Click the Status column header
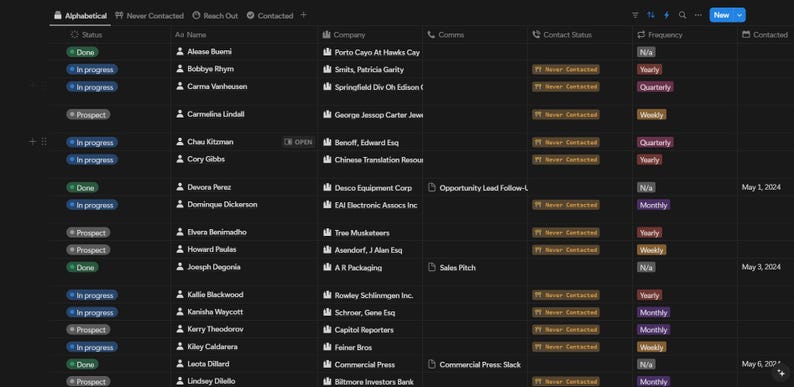This screenshot has height=387, width=794. pos(86,35)
